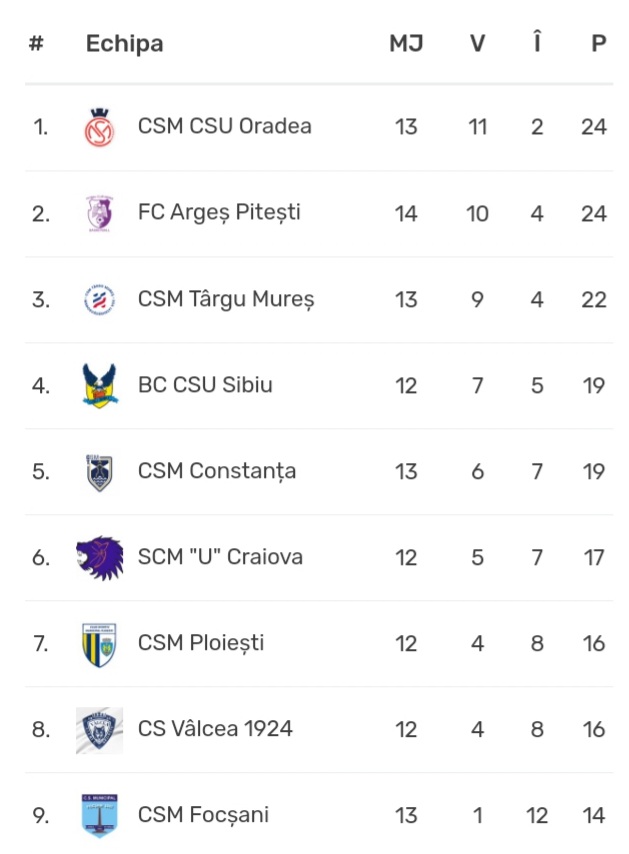Click the CSM Constanța shield logo

(x=100, y=472)
